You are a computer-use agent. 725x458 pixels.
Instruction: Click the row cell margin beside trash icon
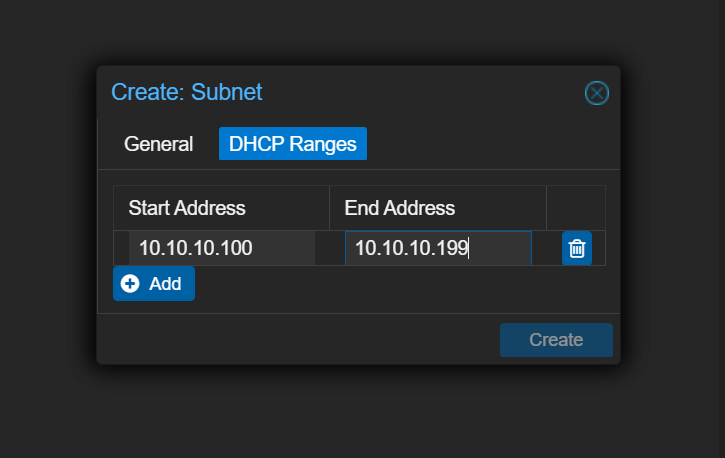coord(598,249)
